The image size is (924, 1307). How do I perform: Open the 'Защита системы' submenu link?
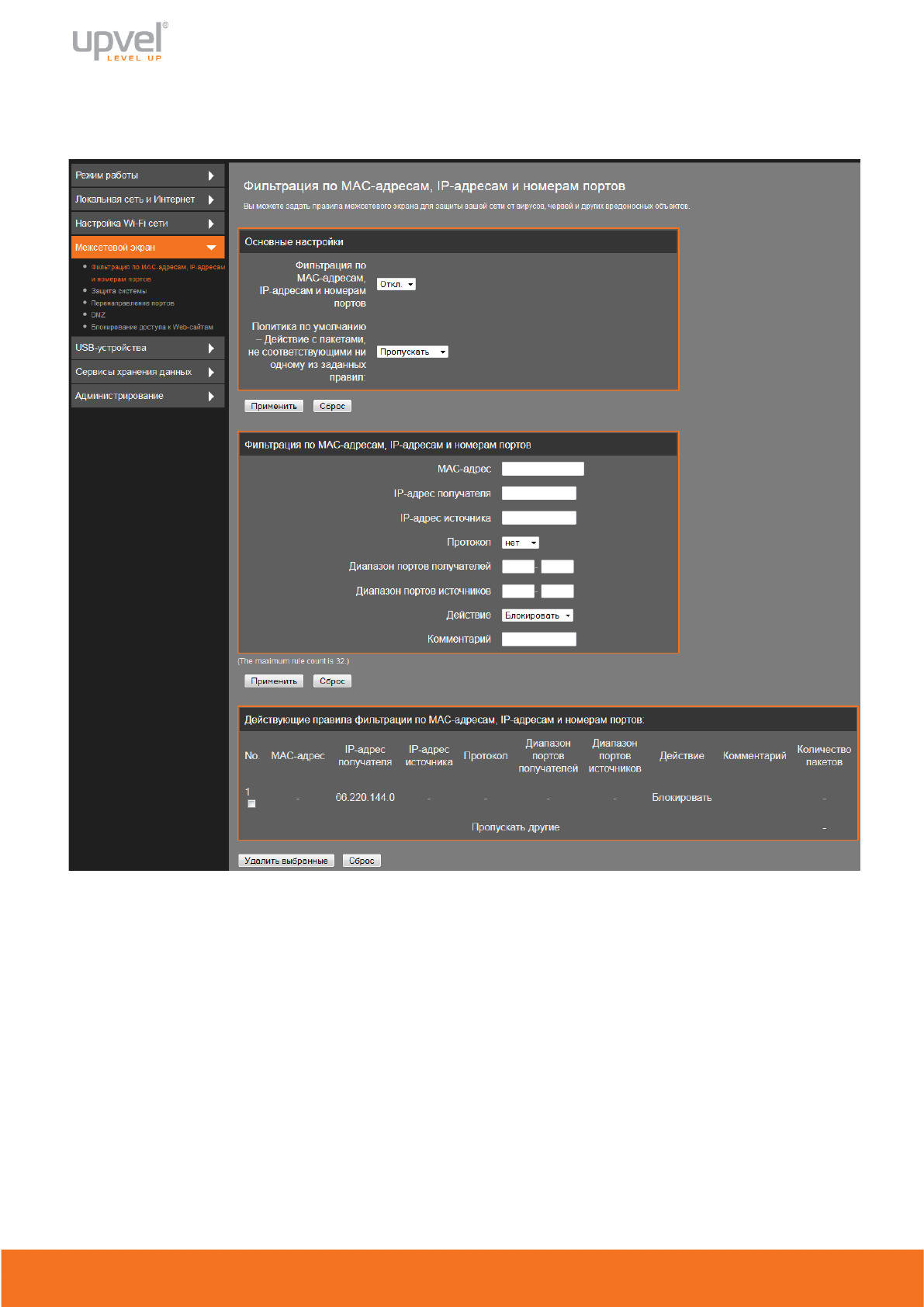(119, 291)
